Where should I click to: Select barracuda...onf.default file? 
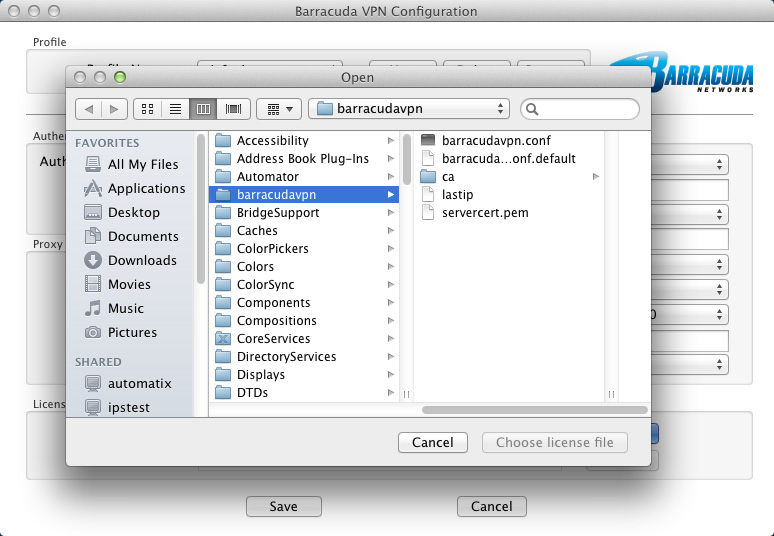point(509,158)
